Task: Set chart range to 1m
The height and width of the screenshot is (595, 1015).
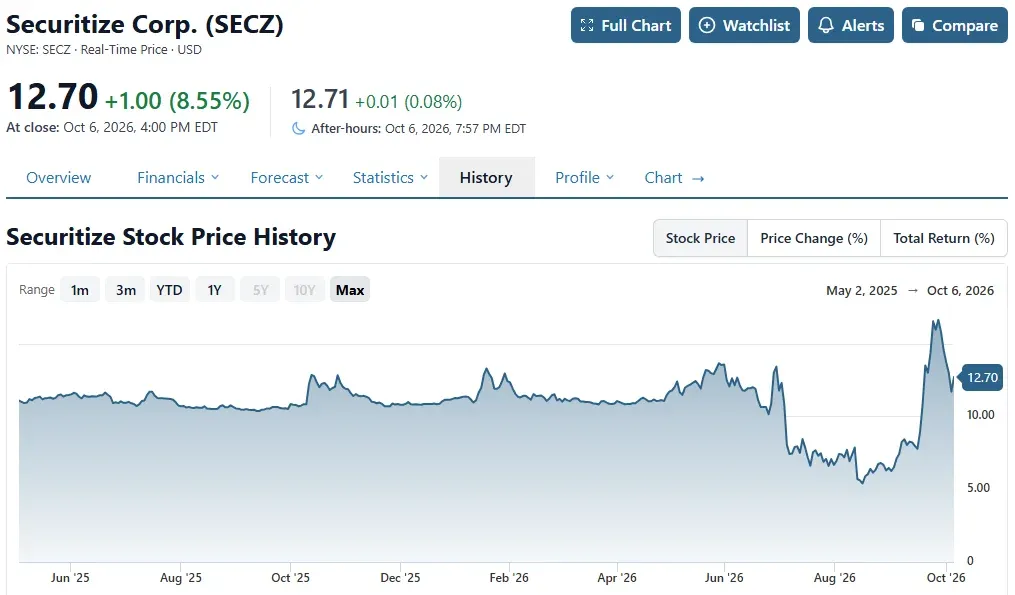Action: tap(80, 290)
